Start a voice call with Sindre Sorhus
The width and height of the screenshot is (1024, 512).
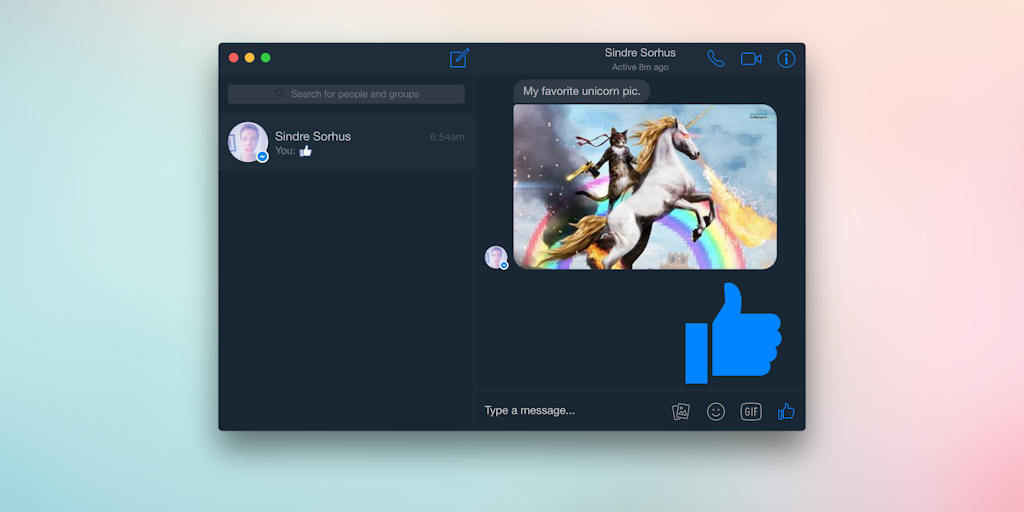716,59
